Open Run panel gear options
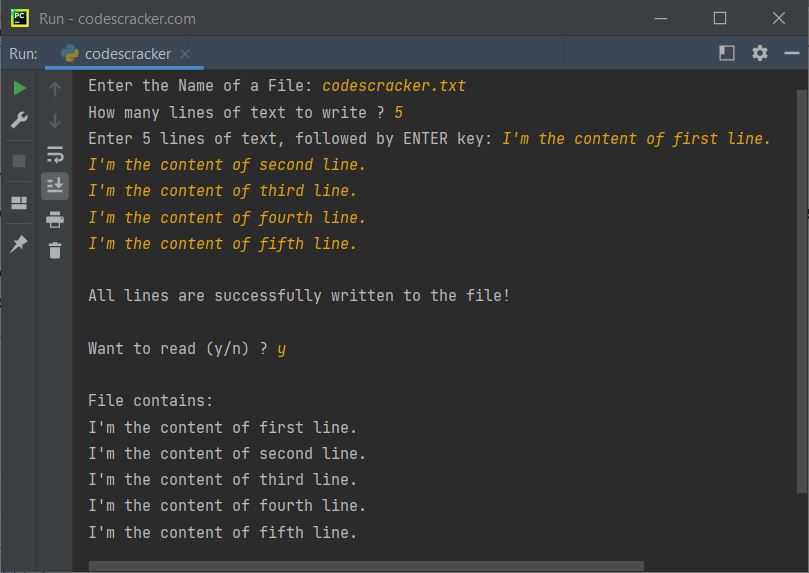Image resolution: width=809 pixels, height=573 pixels. point(759,53)
